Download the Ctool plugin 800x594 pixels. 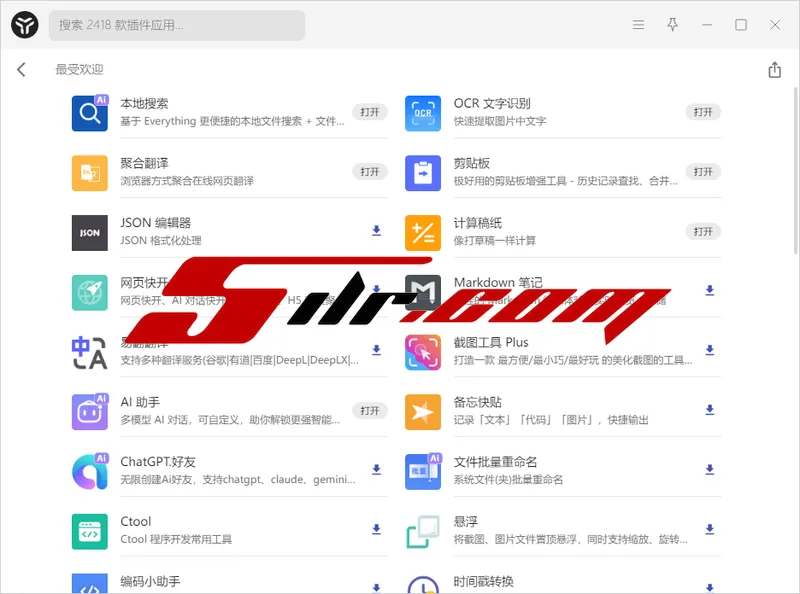click(376, 529)
